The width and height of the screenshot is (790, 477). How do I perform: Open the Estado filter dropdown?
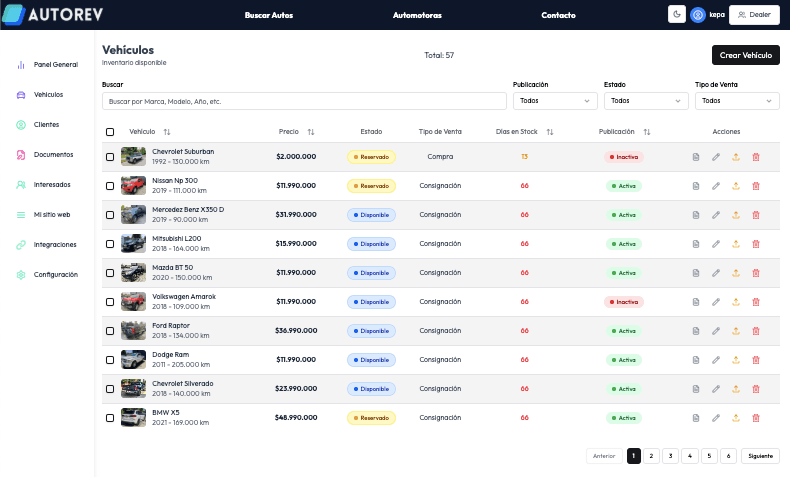(x=646, y=101)
